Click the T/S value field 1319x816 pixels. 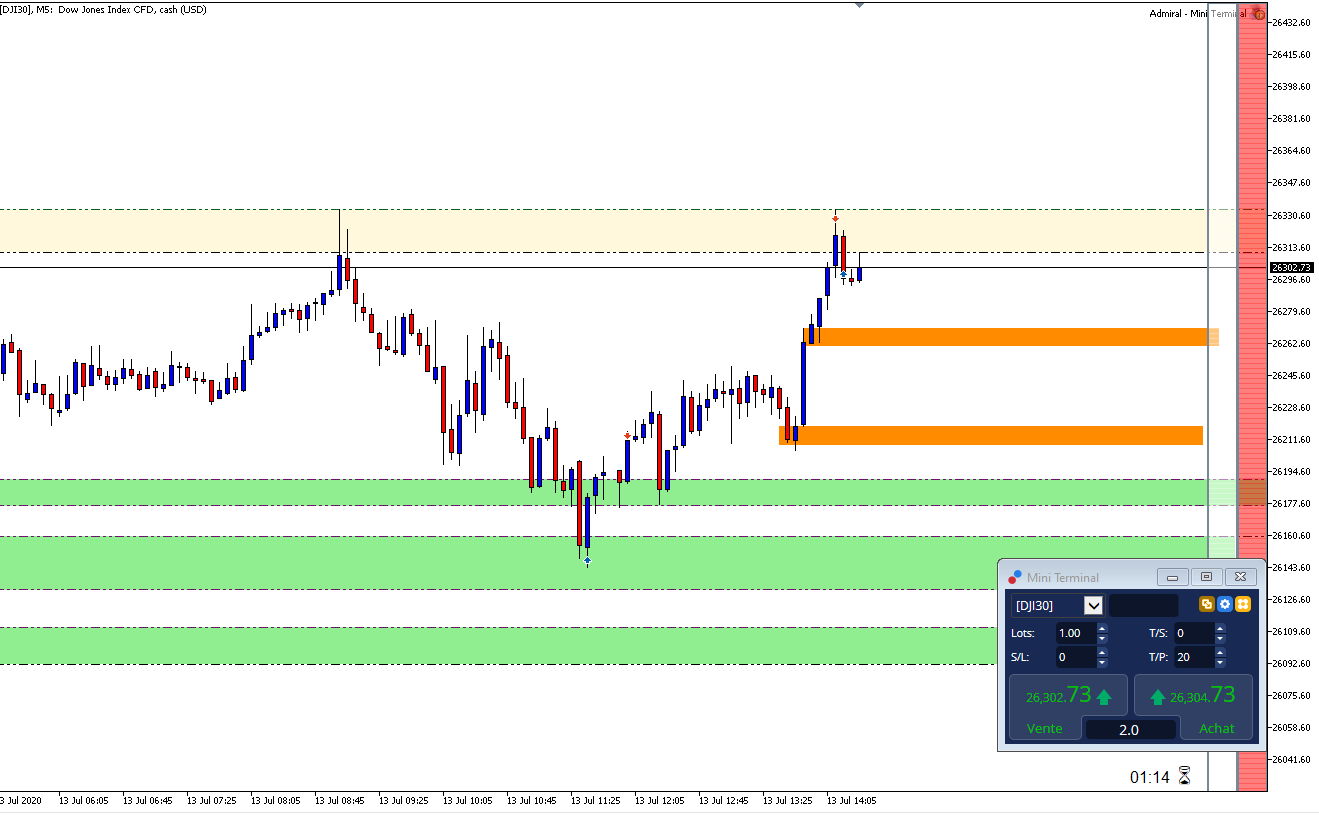tap(1194, 633)
